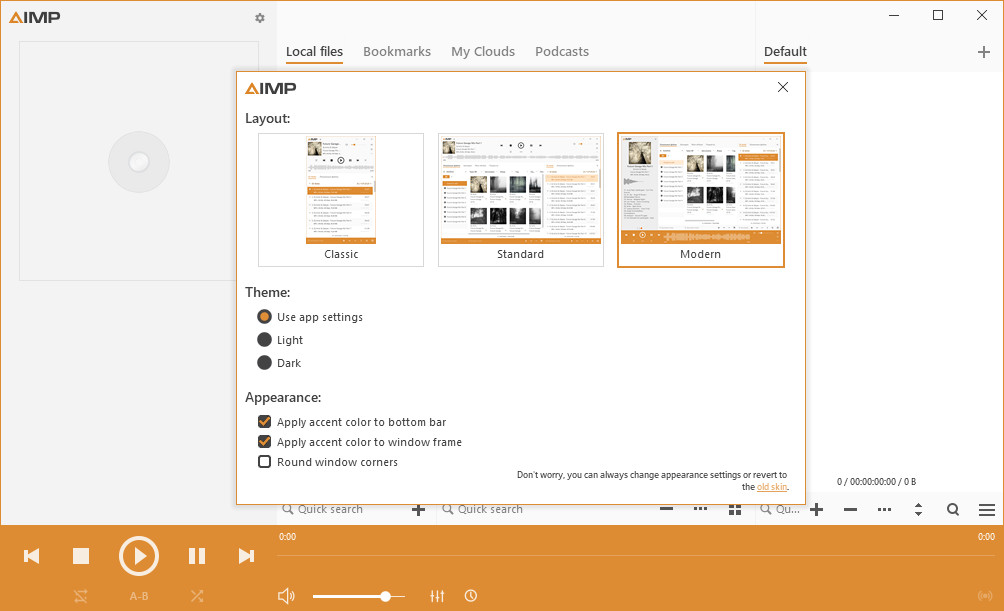Viewport: 1004px width, 611px height.
Task: Click the Pause icon
Action: coord(197,556)
